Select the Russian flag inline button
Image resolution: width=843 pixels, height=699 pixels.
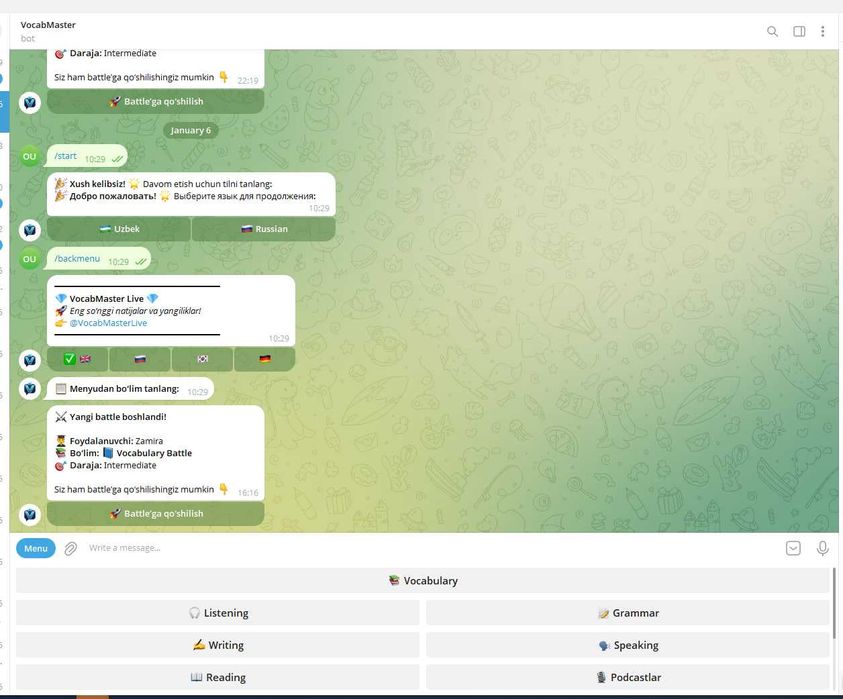coord(140,359)
